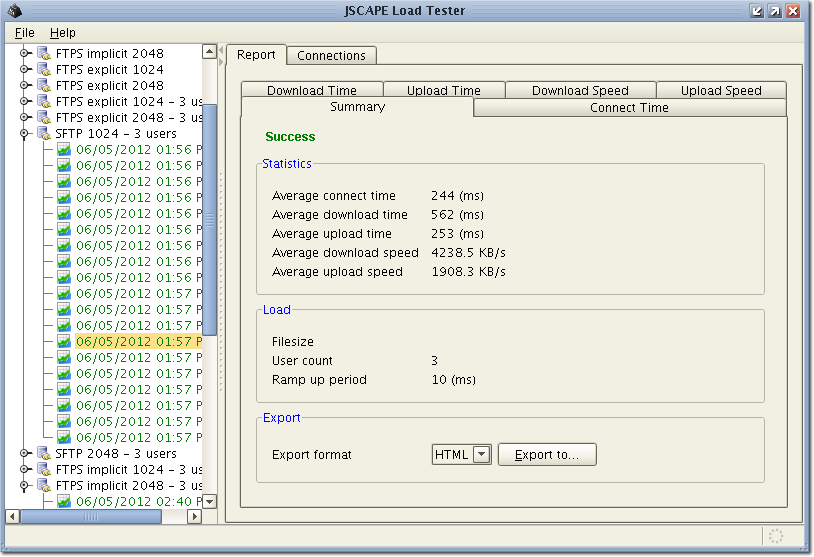Click the activity spinner in status bar
The image size is (814, 557).
tap(776, 536)
